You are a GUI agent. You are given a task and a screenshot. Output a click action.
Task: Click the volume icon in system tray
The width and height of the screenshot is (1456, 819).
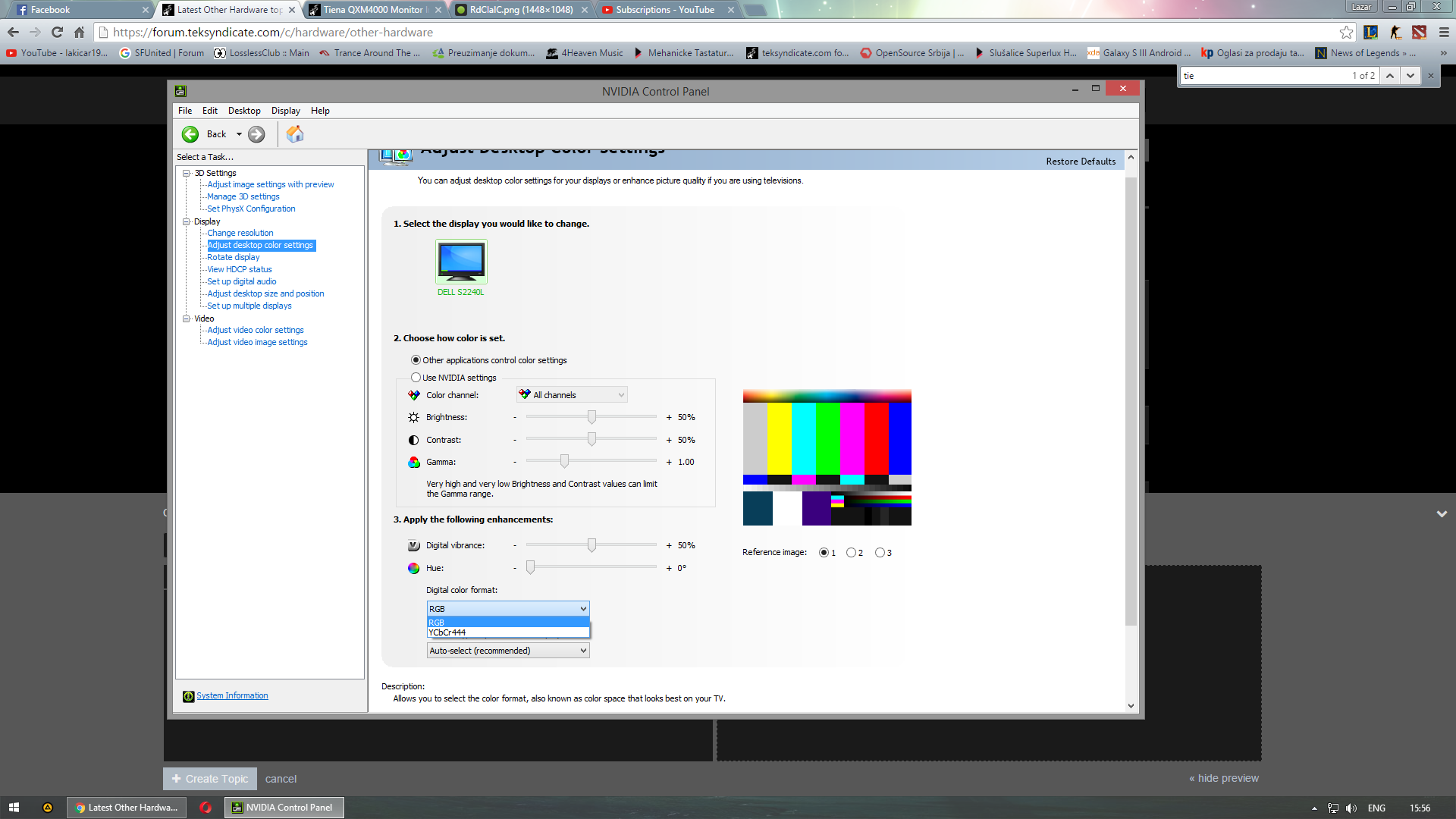click(1351, 808)
